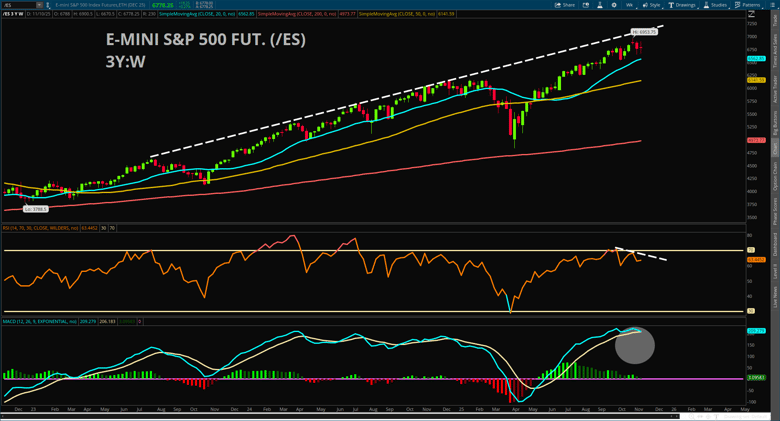
Task: Click the flask Edit Studies icon
Action: coord(600,5)
